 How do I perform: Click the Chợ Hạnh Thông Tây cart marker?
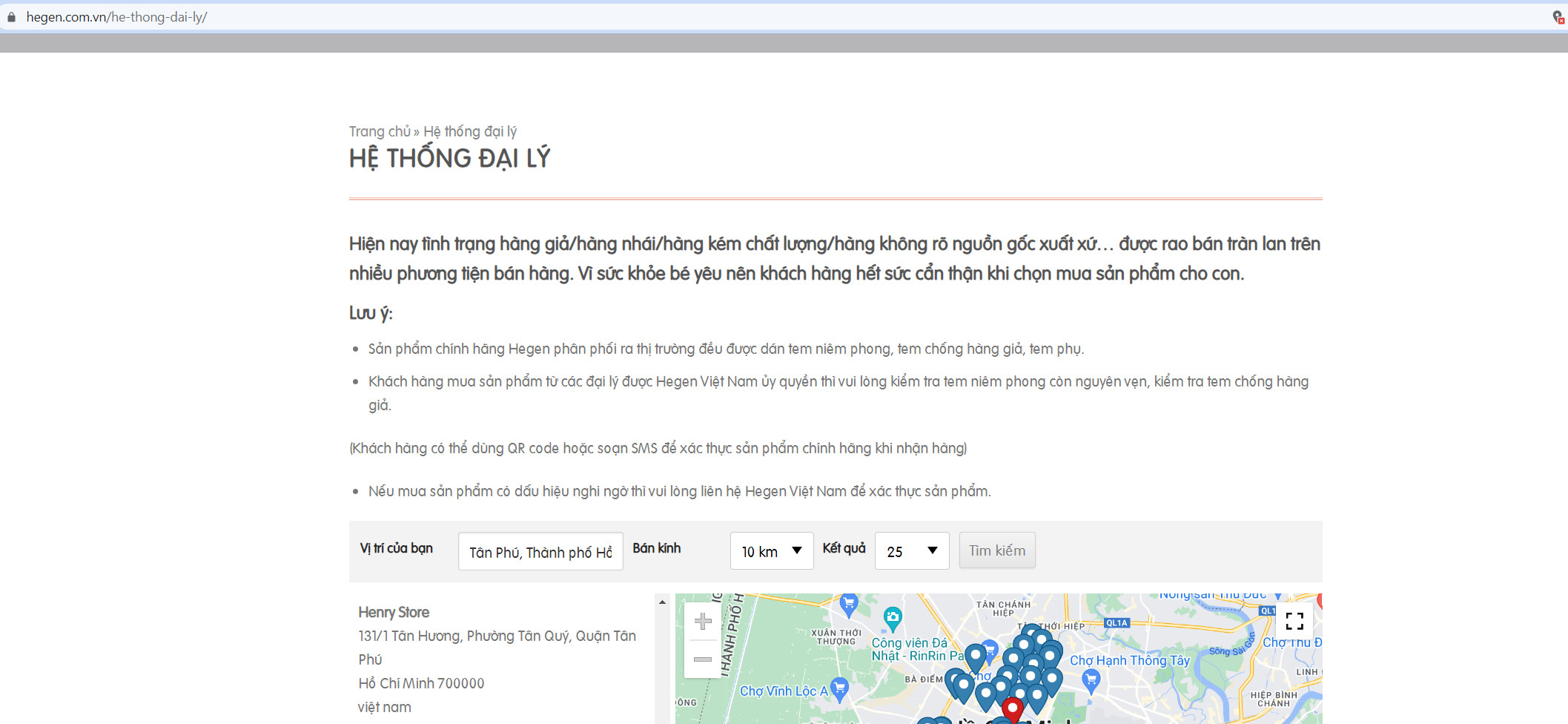1091,680
